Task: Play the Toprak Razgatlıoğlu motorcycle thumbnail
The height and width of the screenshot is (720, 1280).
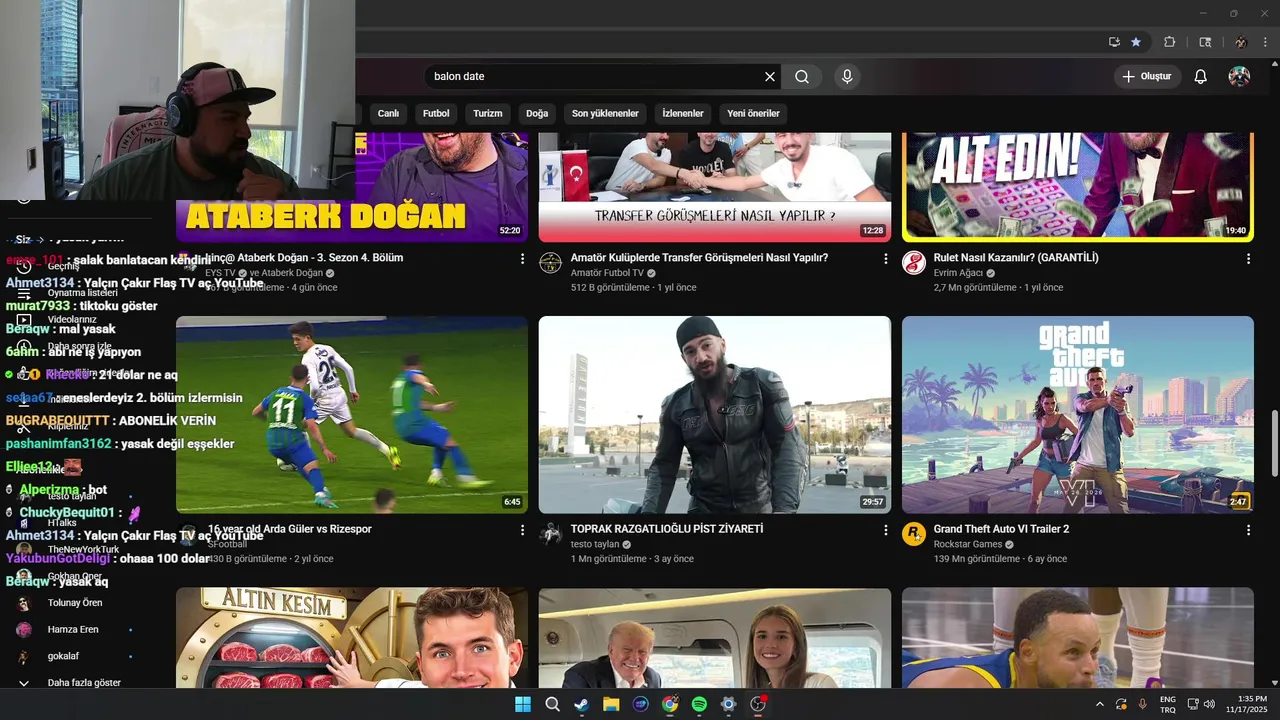Action: (x=715, y=415)
